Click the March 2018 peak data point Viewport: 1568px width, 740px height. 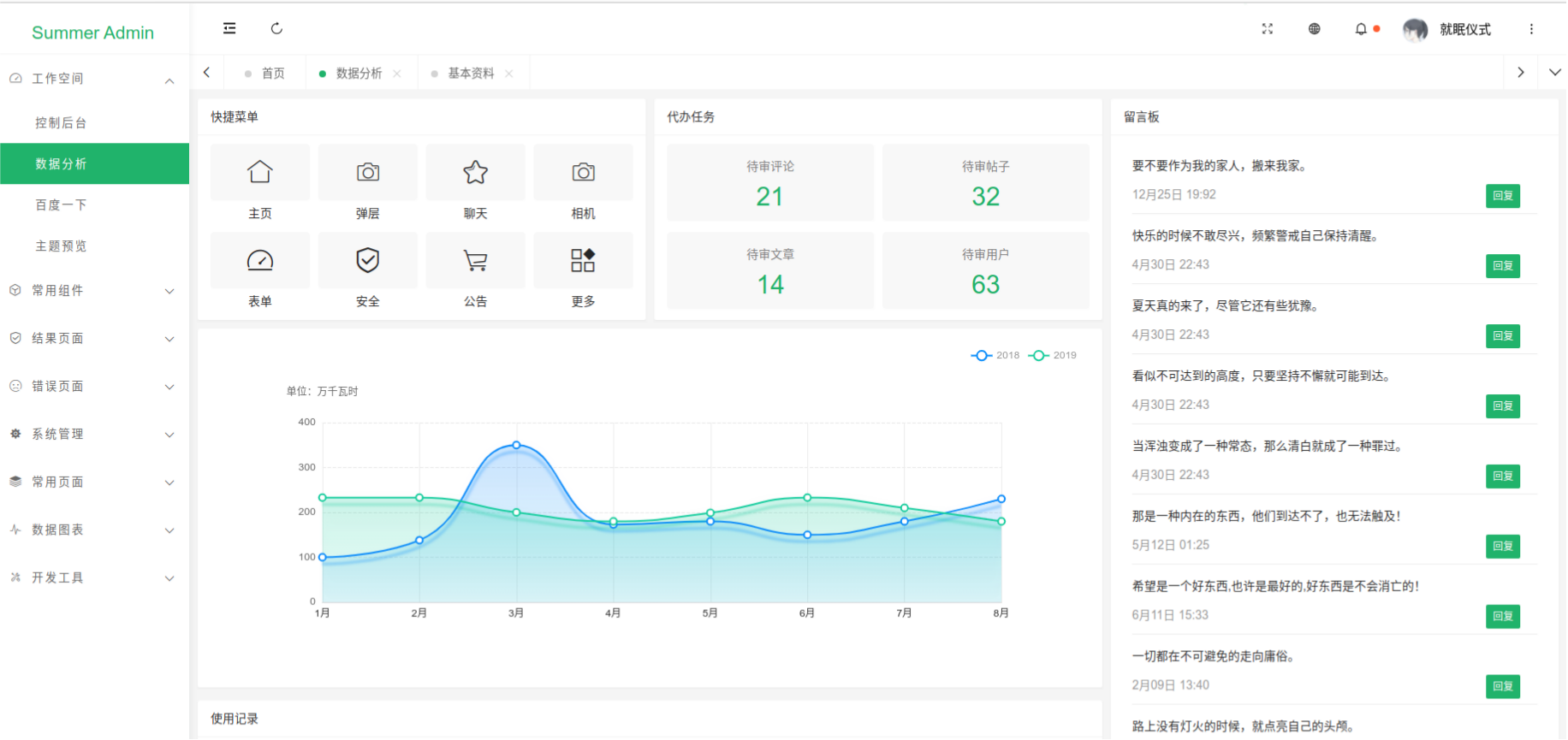516,445
